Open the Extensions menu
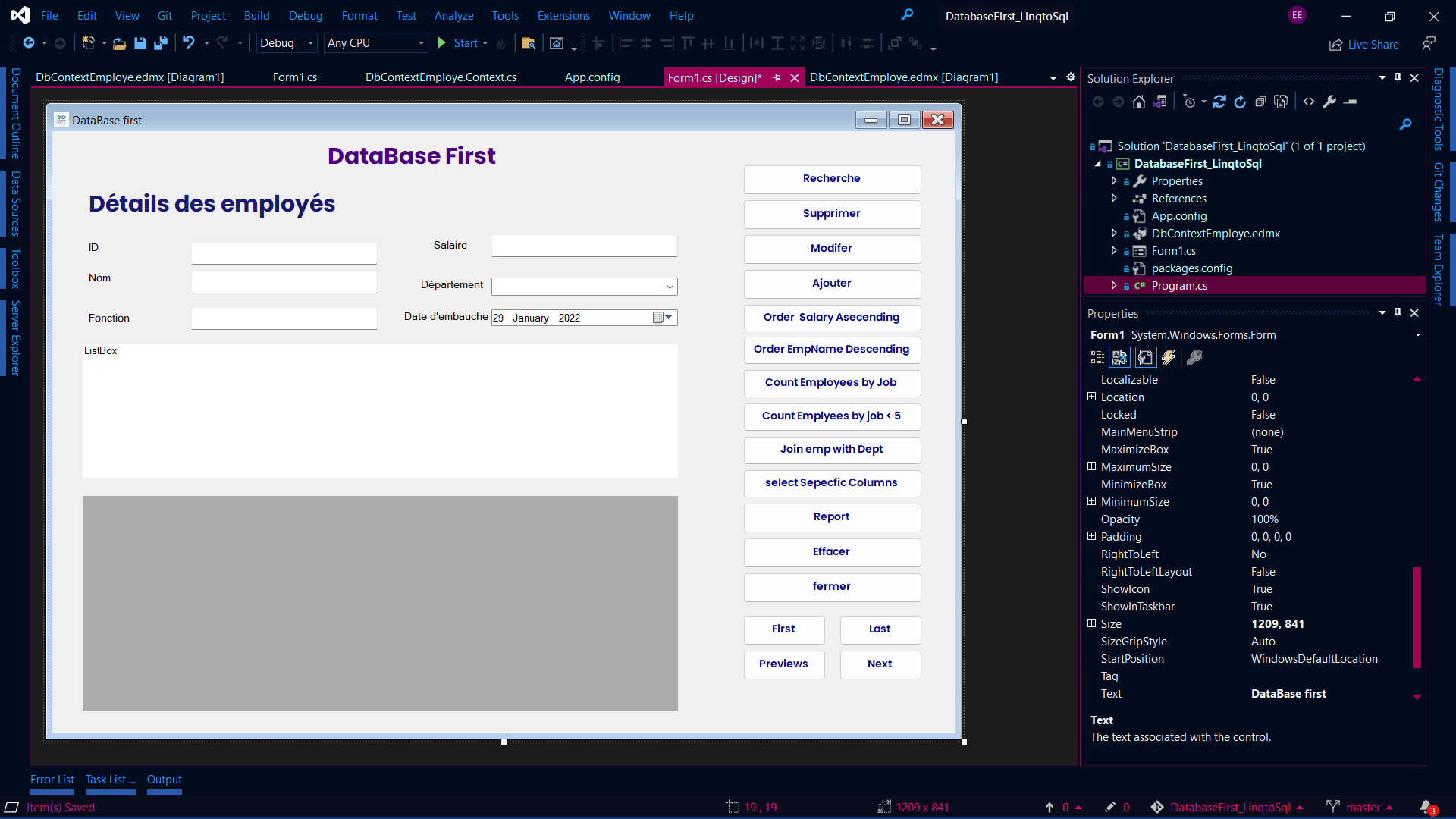The width and height of the screenshot is (1456, 819). (563, 16)
